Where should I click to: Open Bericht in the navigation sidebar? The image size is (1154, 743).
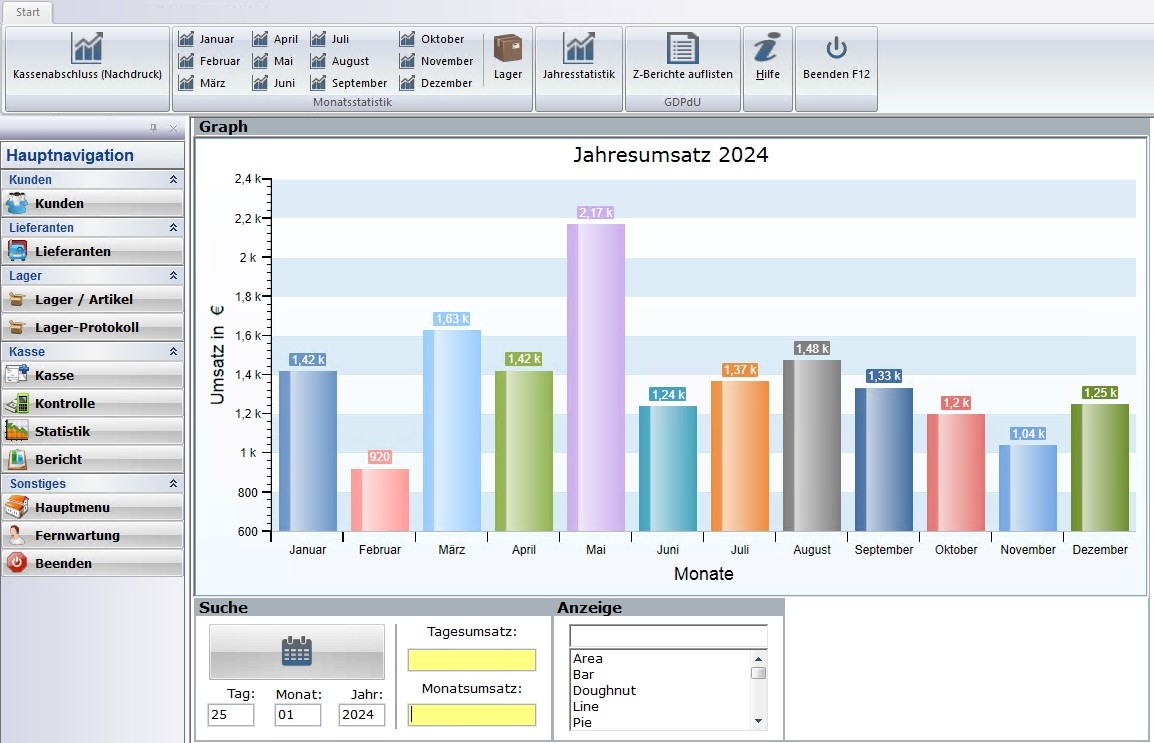[x=92, y=459]
